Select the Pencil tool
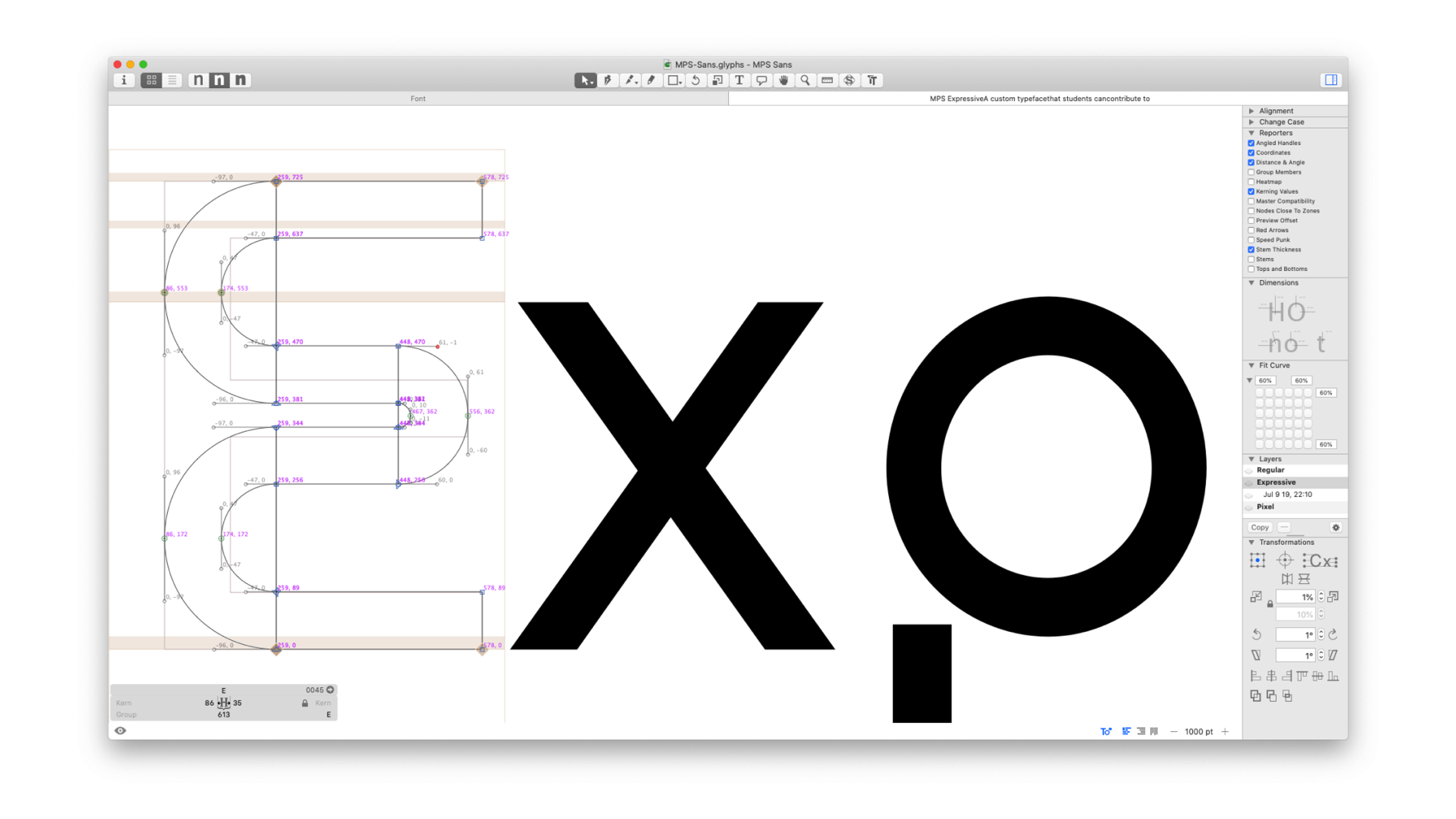Screen dimensions: 1456x819 point(652,80)
